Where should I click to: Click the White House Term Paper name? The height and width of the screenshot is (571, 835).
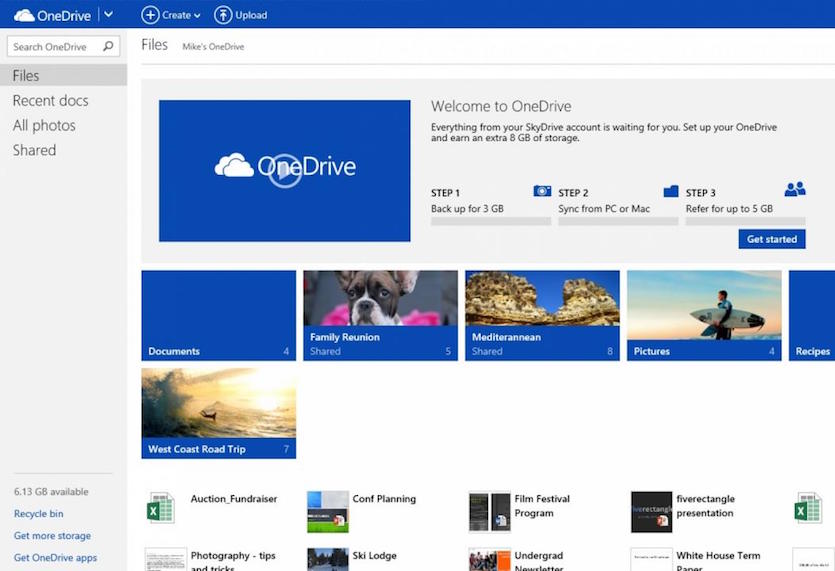coord(718,562)
